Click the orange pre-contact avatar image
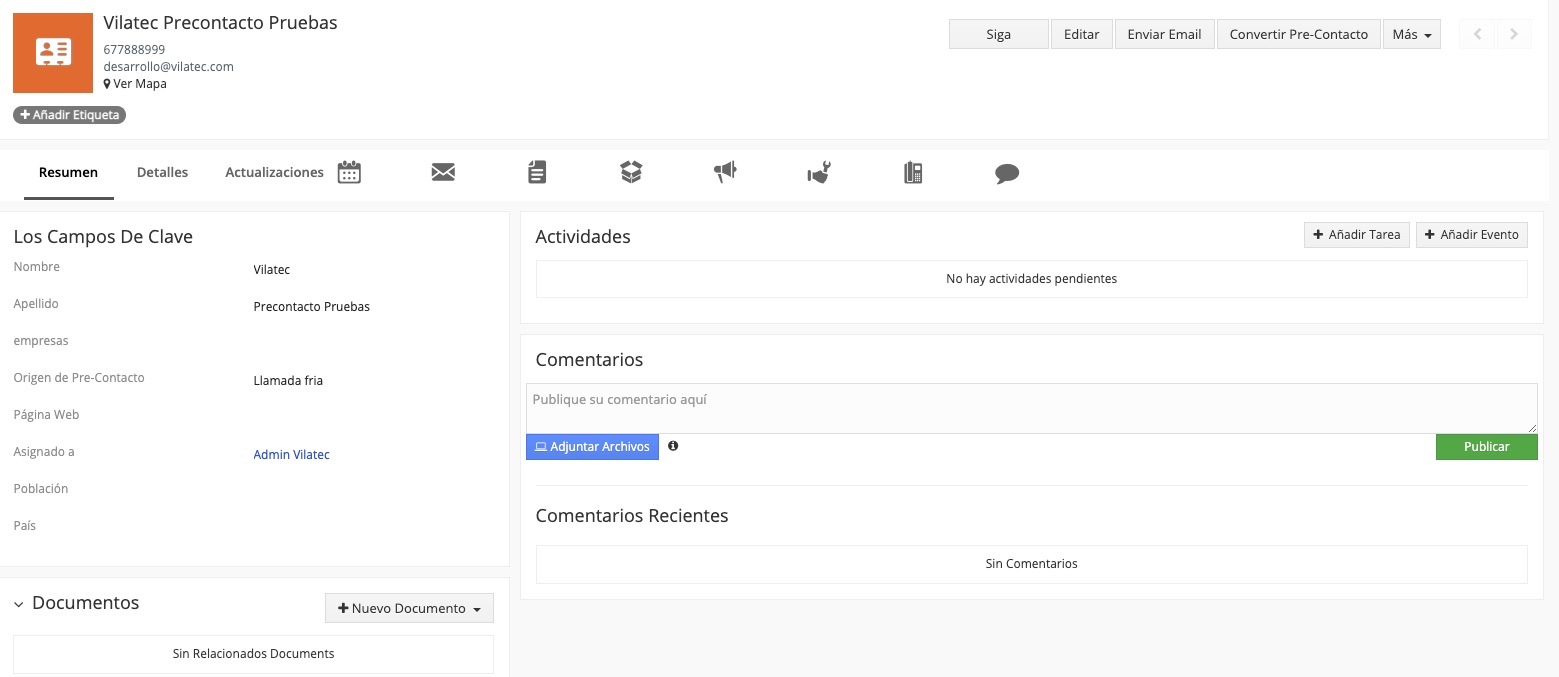Image resolution: width=1559 pixels, height=677 pixels. [x=52, y=53]
